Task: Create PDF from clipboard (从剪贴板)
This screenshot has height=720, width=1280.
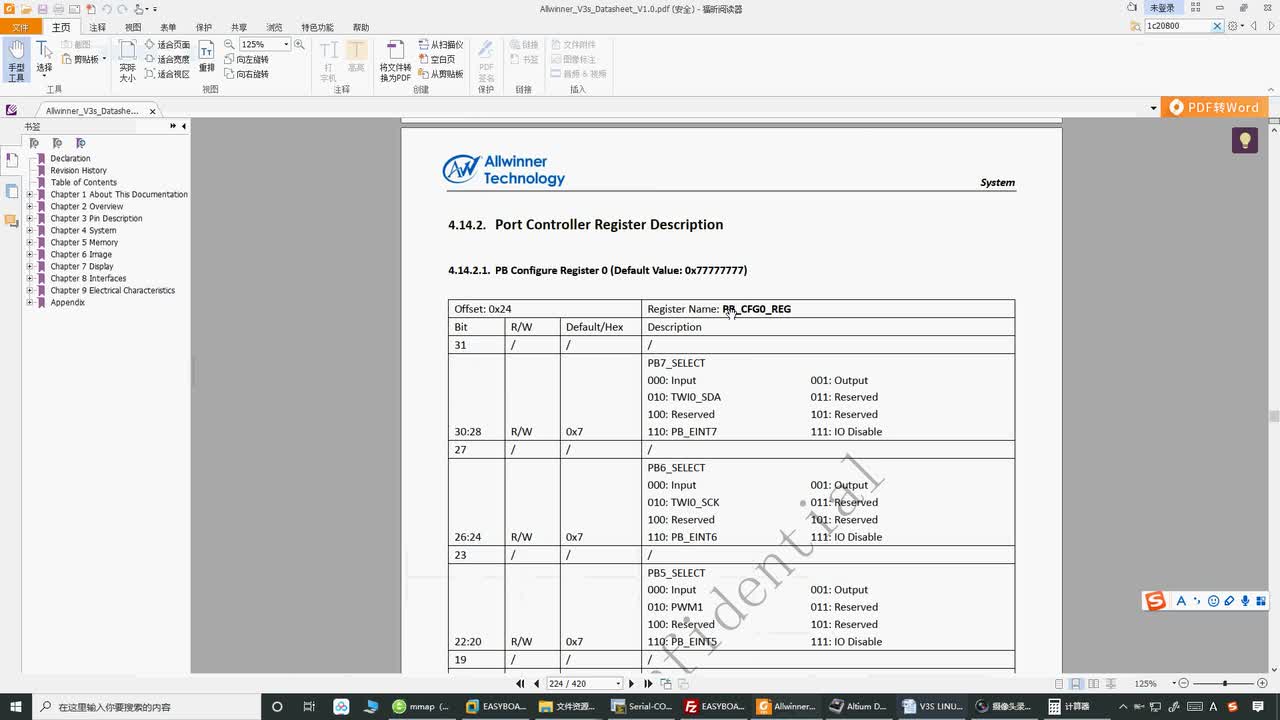Action: tap(440, 74)
